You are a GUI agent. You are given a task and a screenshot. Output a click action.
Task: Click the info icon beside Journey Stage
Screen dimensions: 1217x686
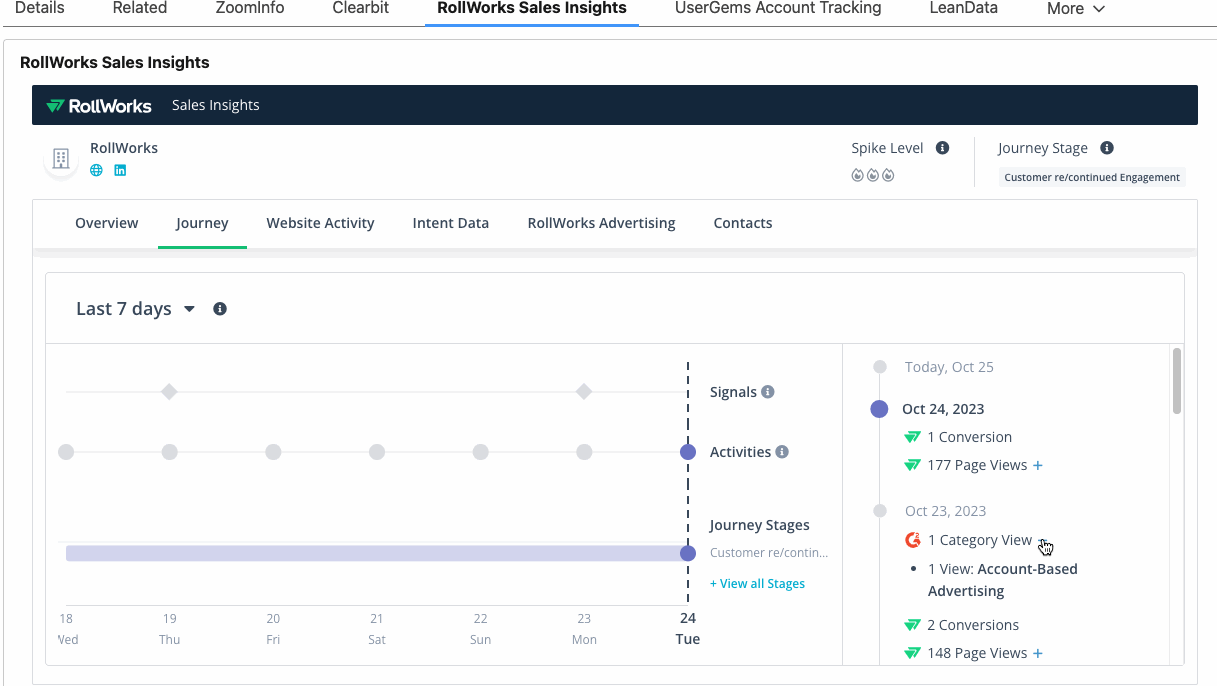point(1107,148)
